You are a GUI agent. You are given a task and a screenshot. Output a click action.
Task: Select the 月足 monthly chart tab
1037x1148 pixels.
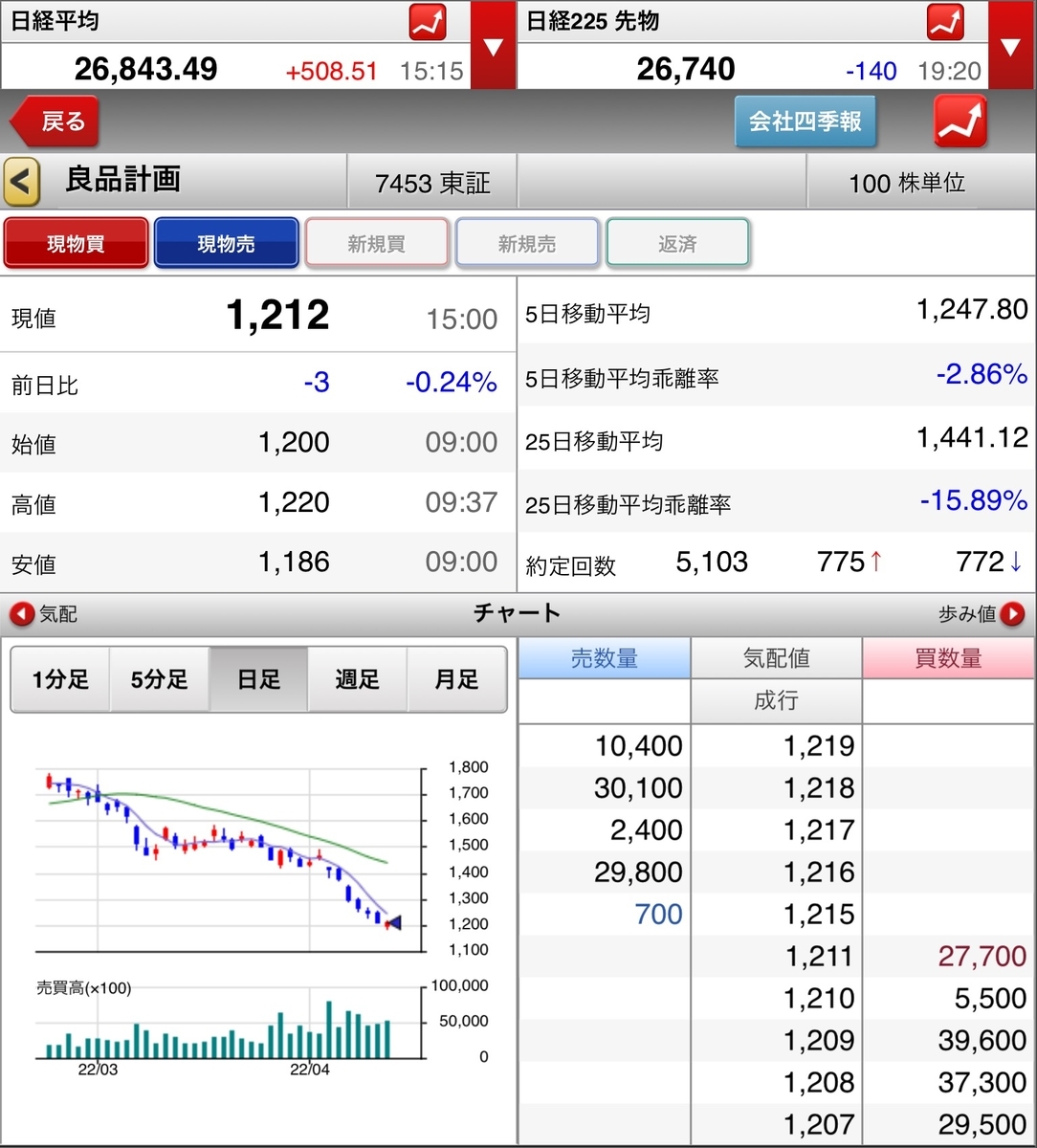pos(457,679)
